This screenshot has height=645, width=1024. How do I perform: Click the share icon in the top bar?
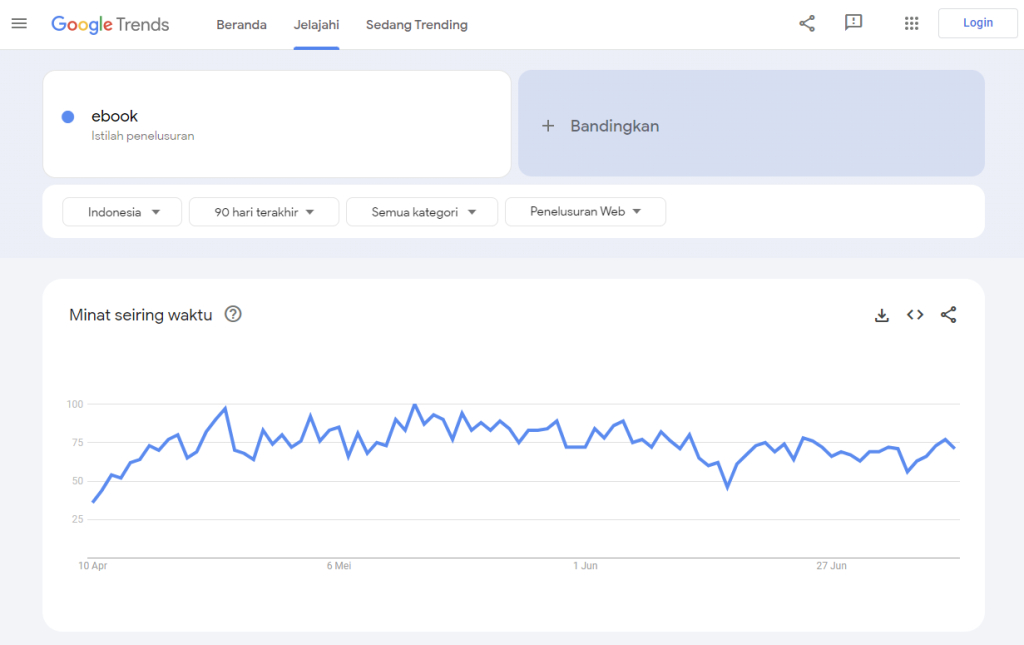(807, 23)
